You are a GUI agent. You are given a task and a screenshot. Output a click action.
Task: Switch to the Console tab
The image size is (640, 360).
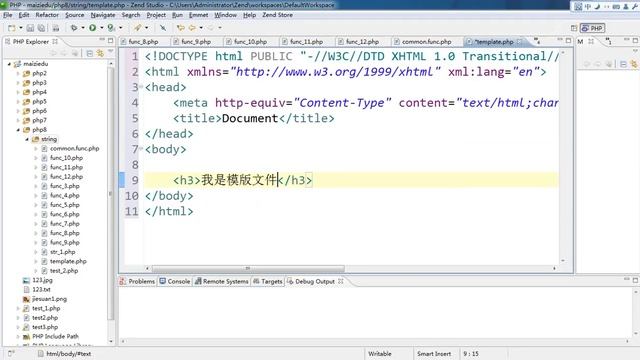coord(175,281)
